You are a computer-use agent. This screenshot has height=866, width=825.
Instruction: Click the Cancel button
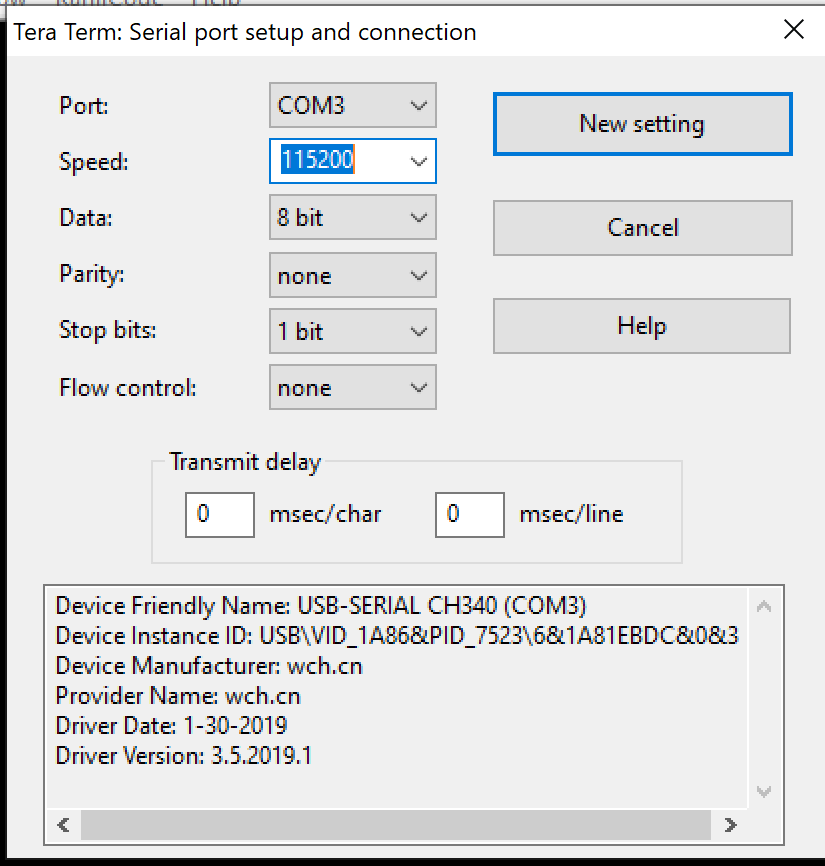coord(643,228)
